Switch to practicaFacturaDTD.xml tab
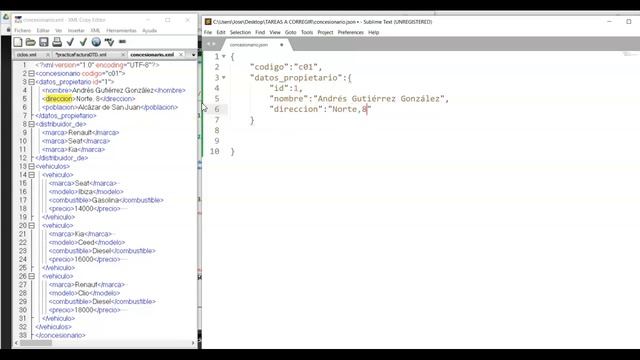The image size is (640, 360). click(81, 55)
